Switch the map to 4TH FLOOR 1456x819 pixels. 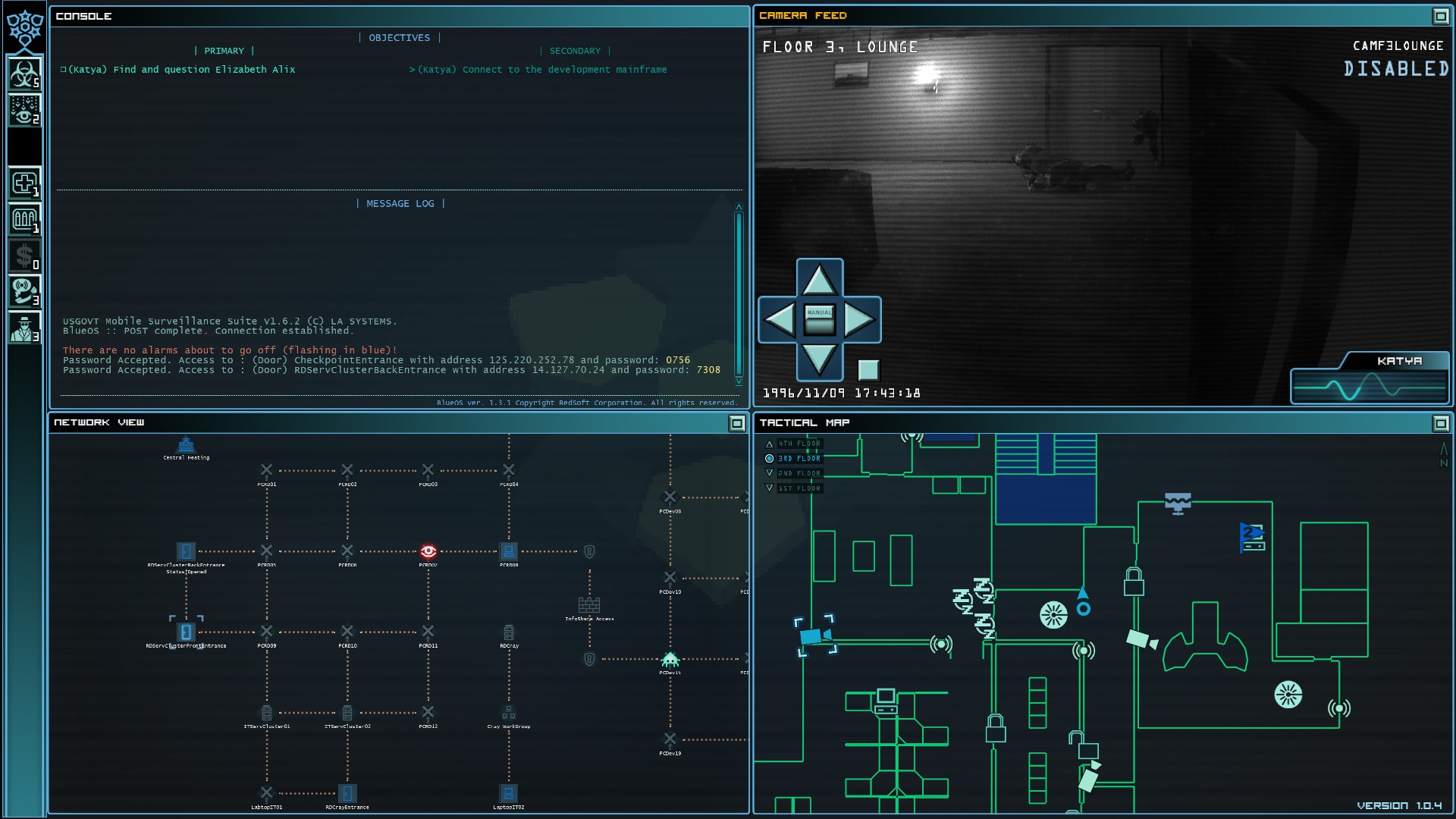click(792, 444)
